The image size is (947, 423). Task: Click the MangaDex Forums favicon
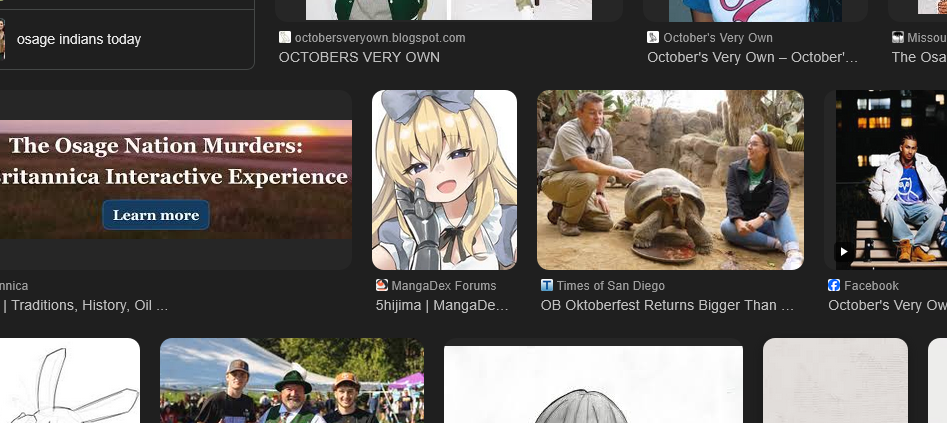click(x=381, y=286)
